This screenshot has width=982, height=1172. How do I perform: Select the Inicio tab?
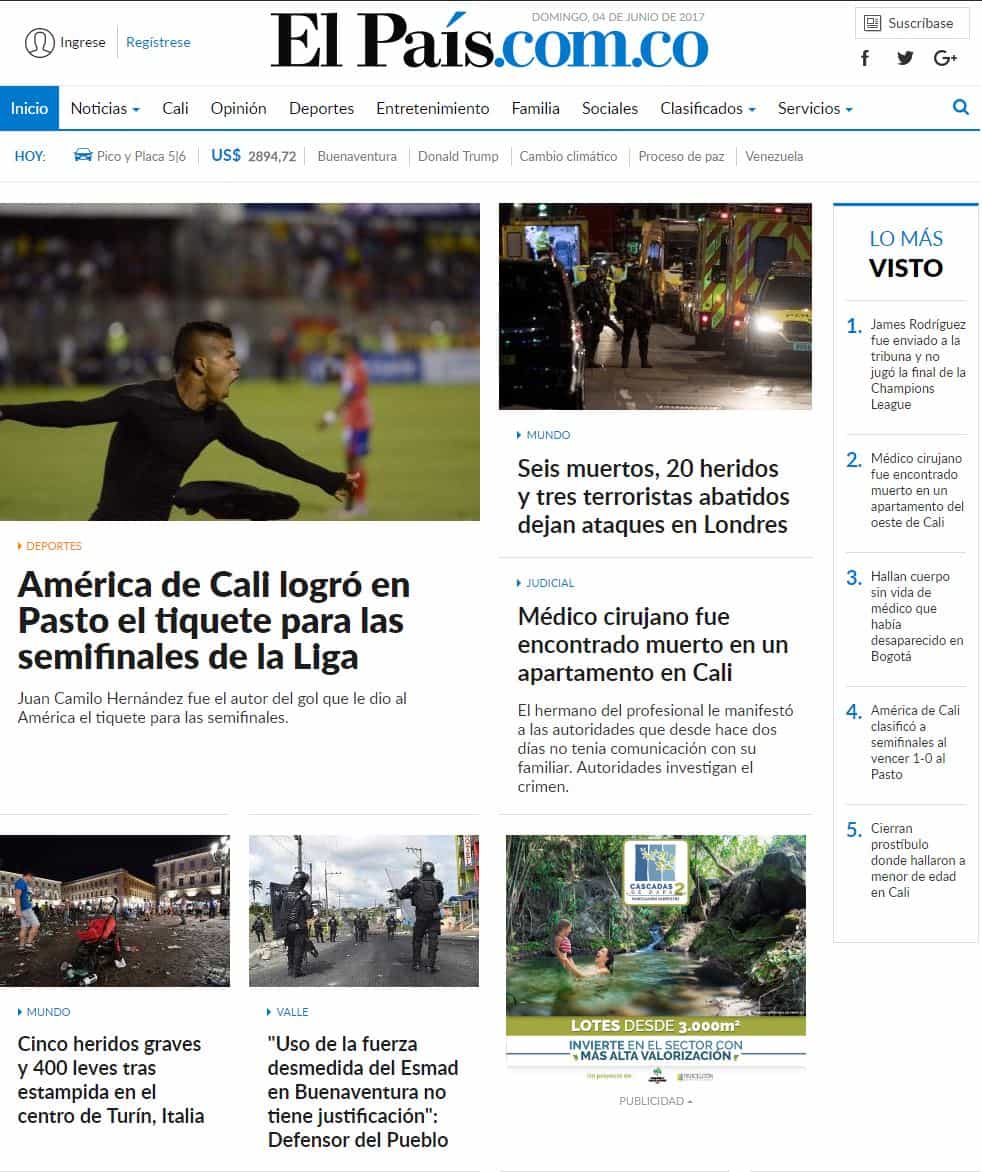coord(29,108)
